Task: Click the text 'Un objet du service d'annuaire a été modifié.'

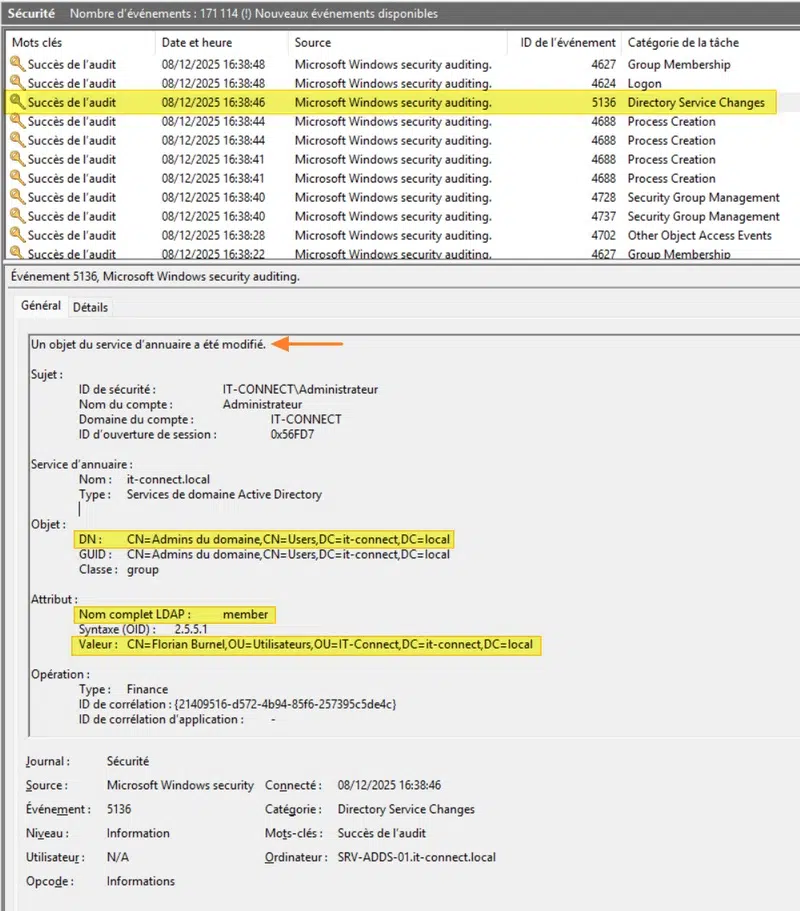Action: [148, 345]
